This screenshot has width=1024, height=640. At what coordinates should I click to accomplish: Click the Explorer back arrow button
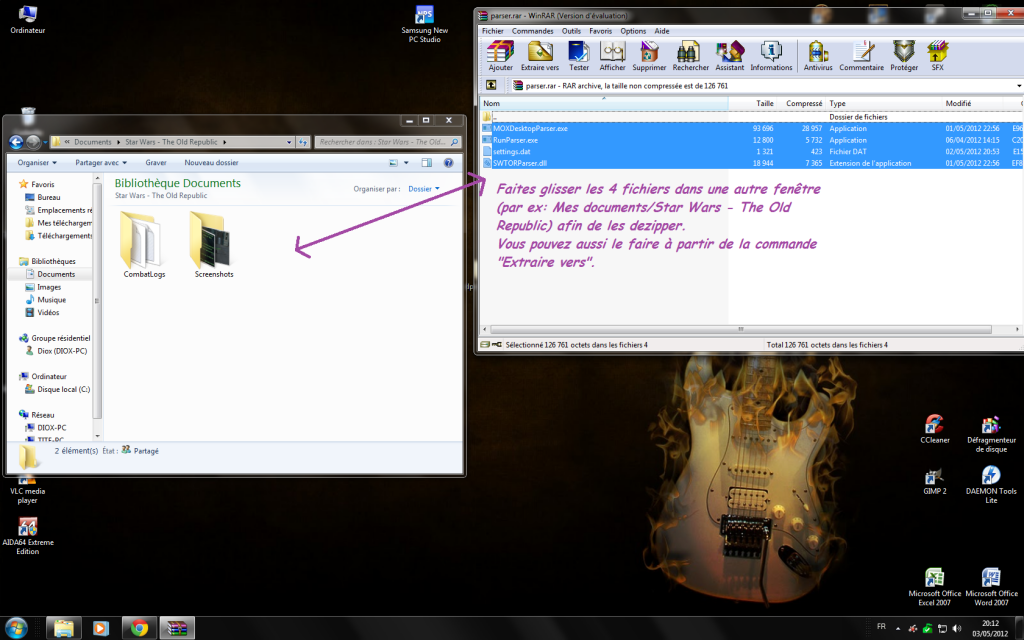coord(16,142)
